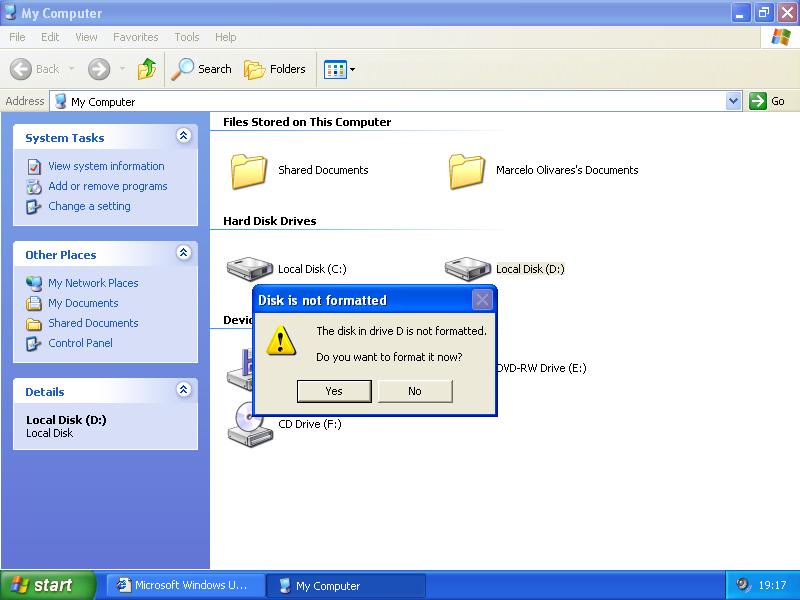Image resolution: width=800 pixels, height=600 pixels.
Task: Click the DVD-RW Drive (E:) label
Action: 542,368
